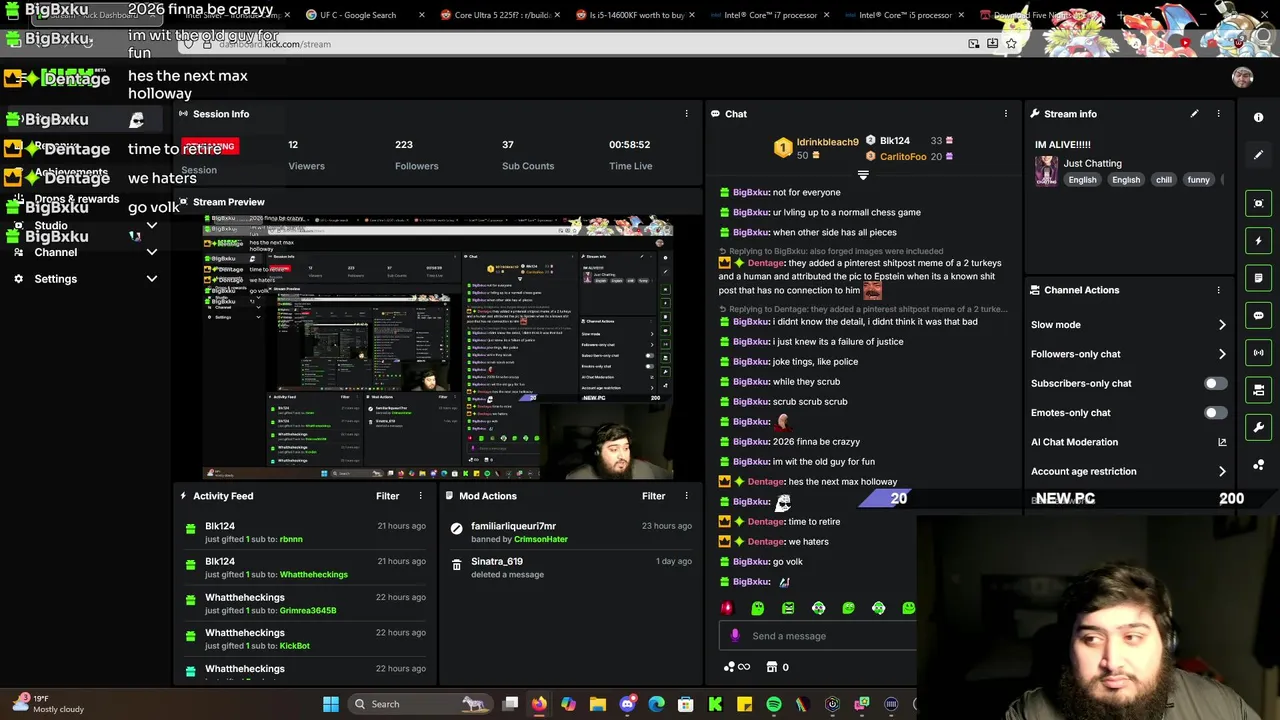Click Sinatra_619 deleted a message entry

(x=569, y=568)
